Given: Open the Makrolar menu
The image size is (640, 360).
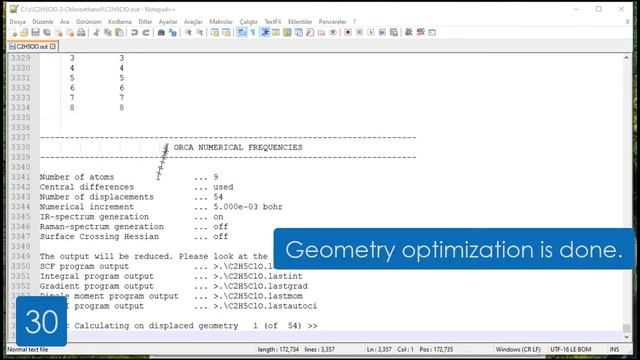Looking at the screenshot, I should coord(221,22).
